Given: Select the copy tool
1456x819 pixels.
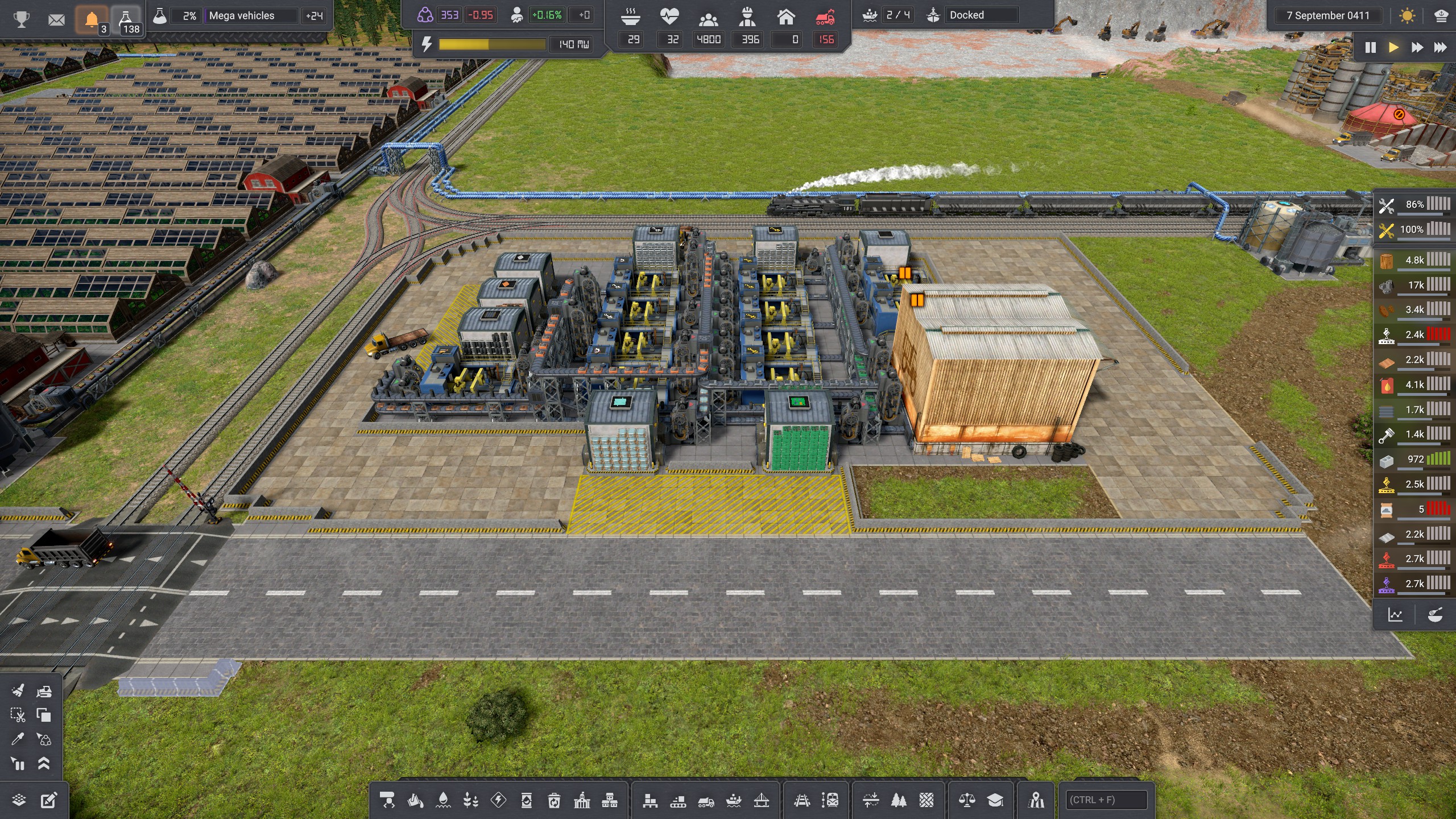Looking at the screenshot, I should [x=44, y=715].
